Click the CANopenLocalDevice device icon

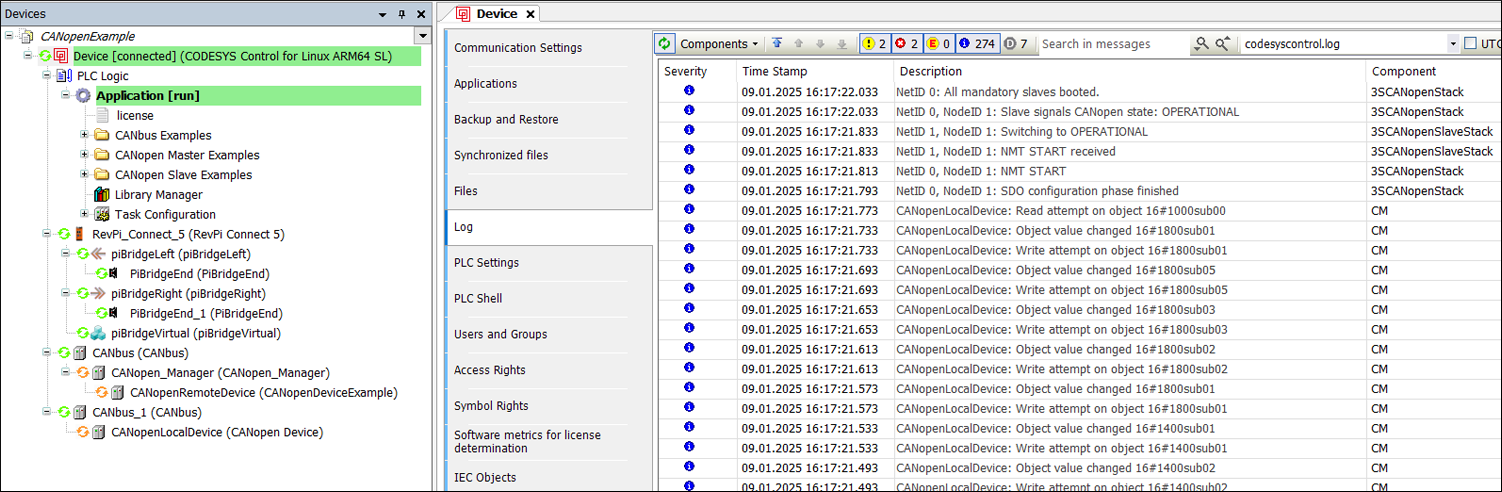click(99, 432)
